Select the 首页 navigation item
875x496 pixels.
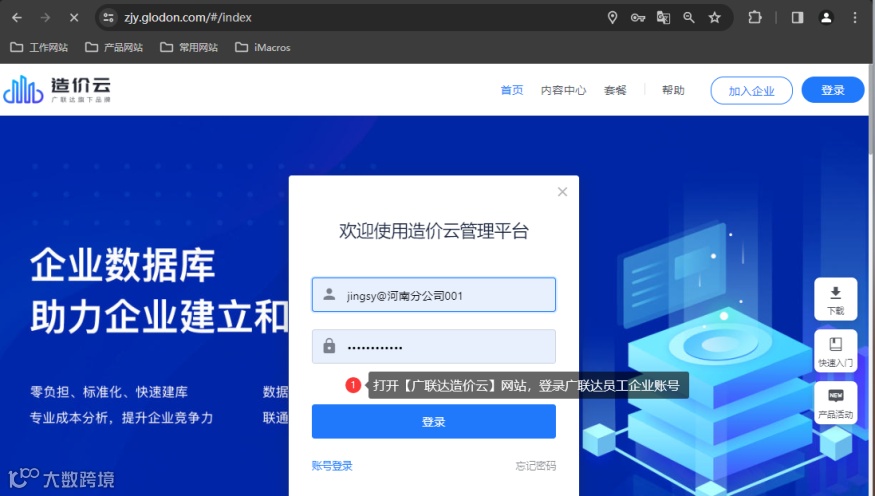tap(512, 90)
